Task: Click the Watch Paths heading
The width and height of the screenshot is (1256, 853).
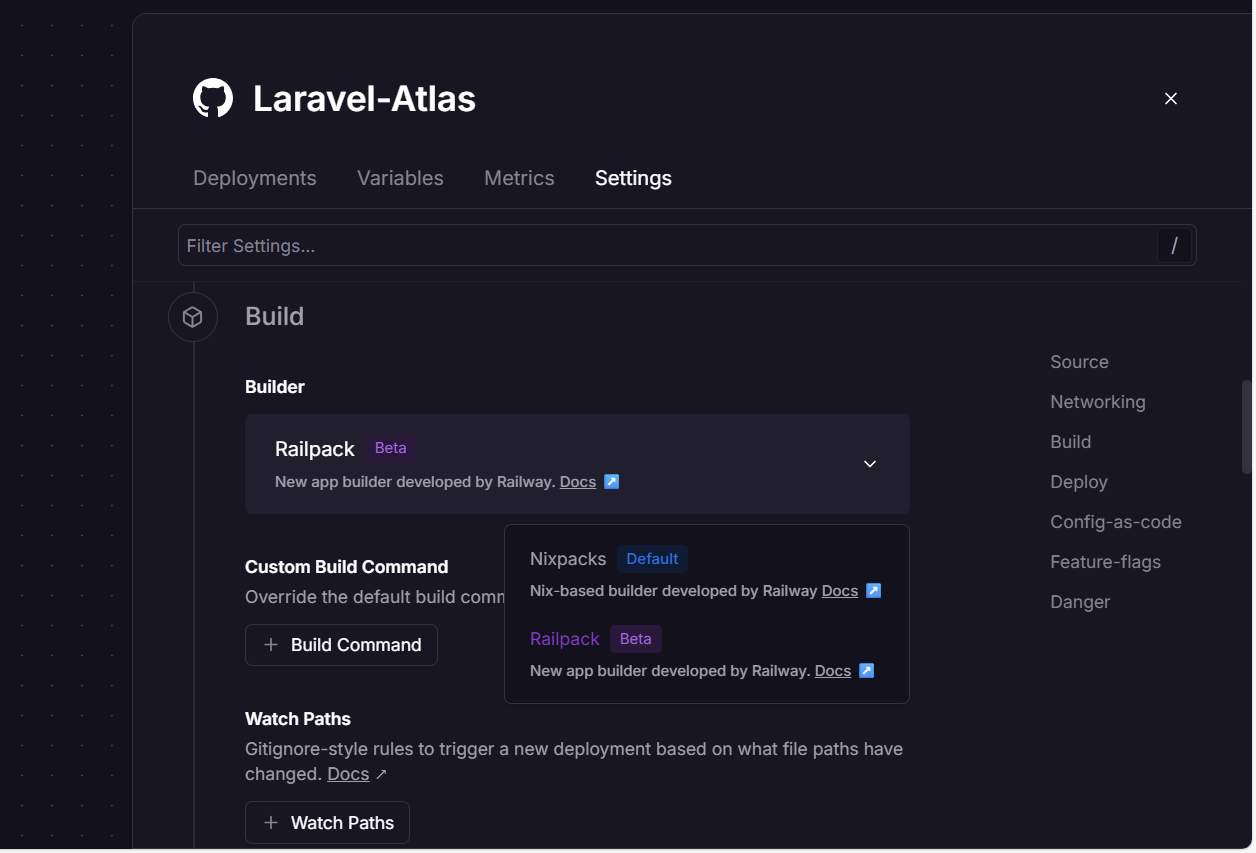Action: 298,719
